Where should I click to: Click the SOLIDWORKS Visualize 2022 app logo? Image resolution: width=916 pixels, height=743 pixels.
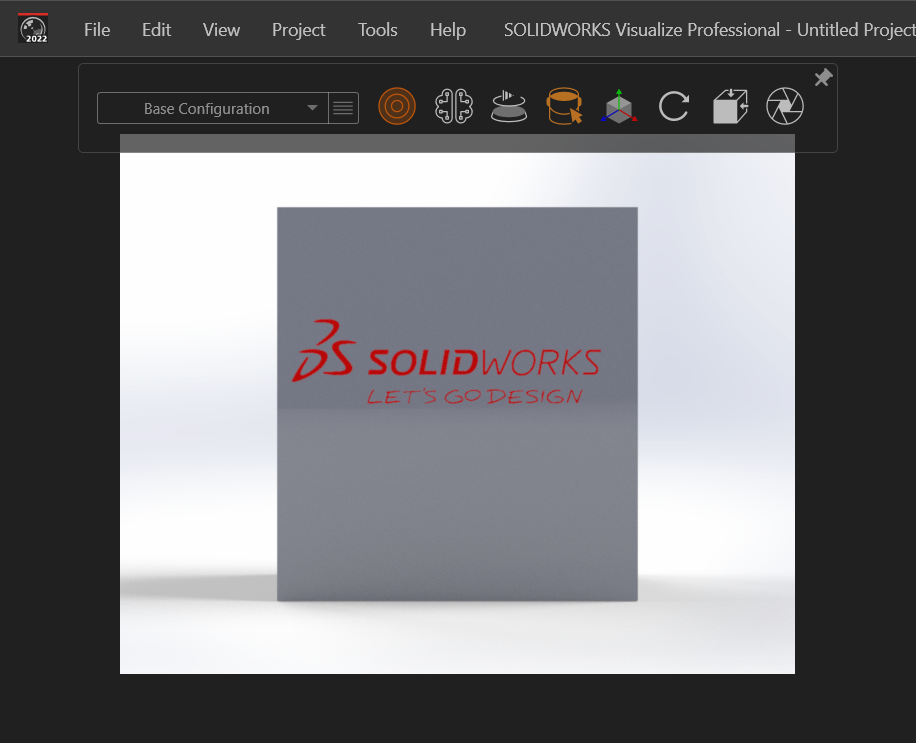click(34, 29)
